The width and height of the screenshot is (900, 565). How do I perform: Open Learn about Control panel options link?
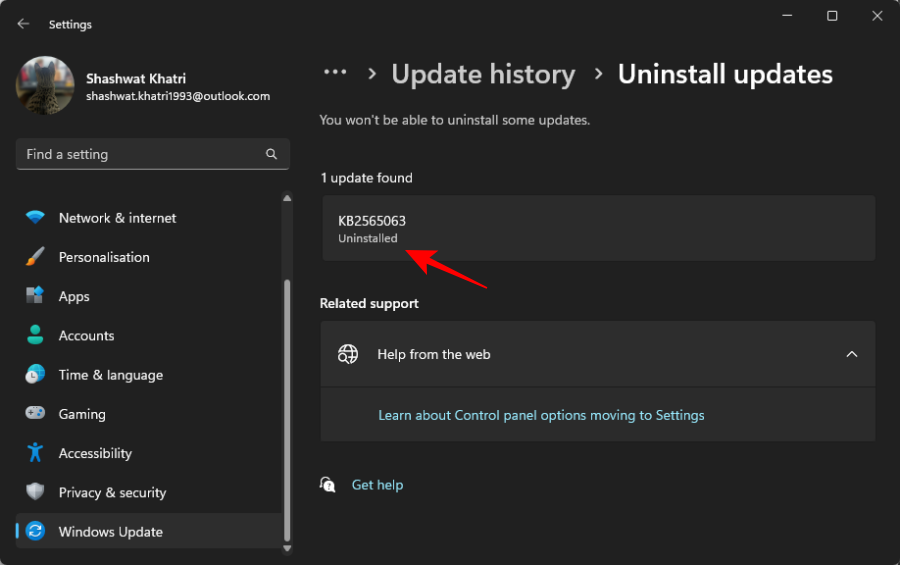pyautogui.click(x=541, y=415)
